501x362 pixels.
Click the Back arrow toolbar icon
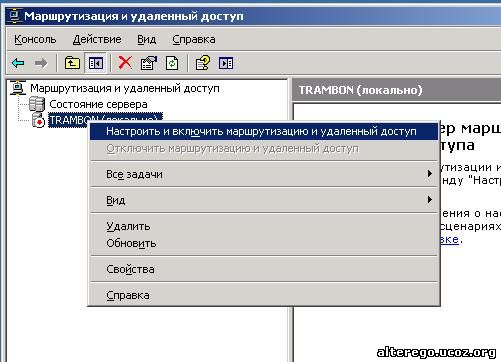(18, 63)
